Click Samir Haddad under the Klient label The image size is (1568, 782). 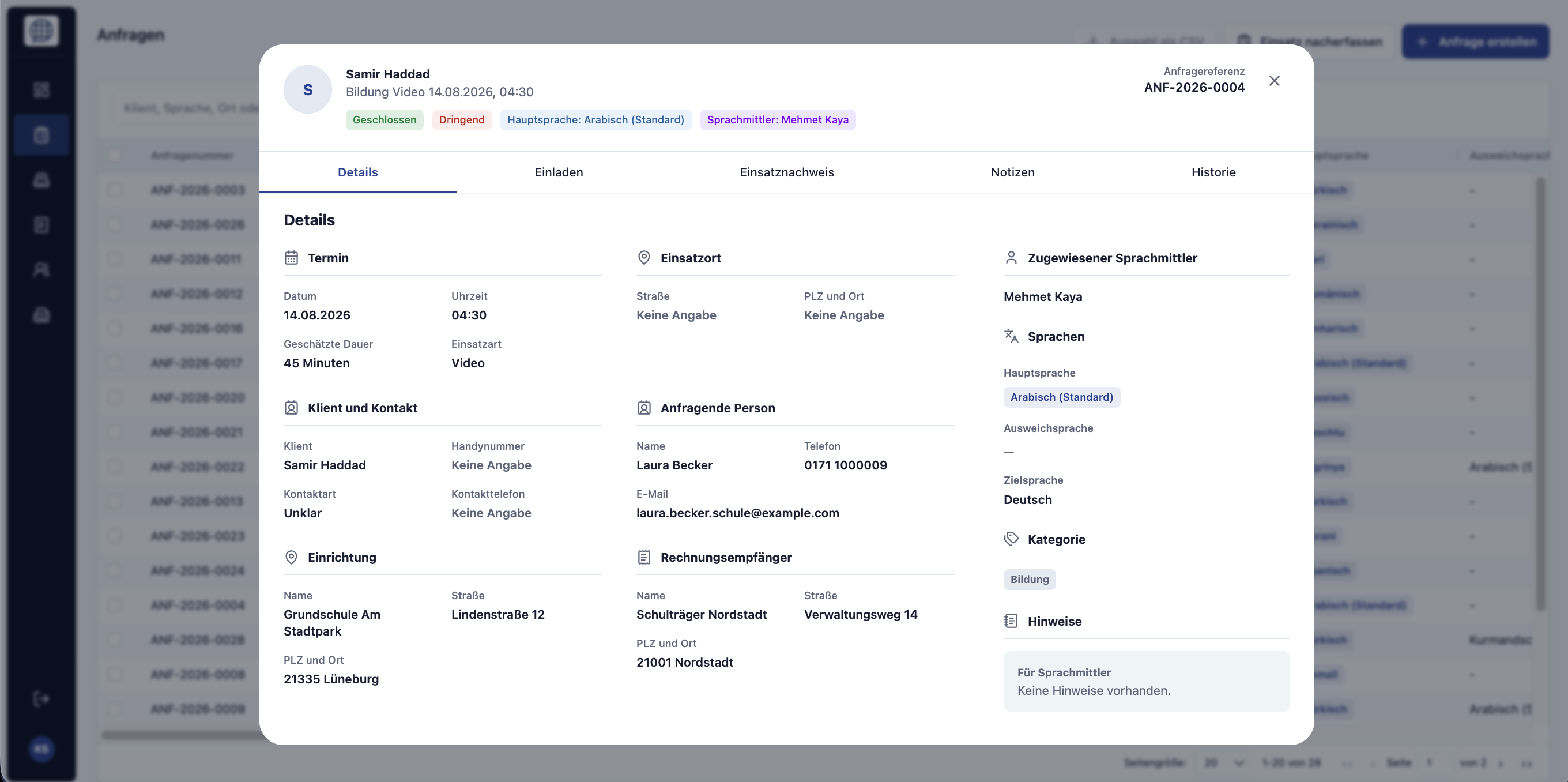pyautogui.click(x=325, y=465)
